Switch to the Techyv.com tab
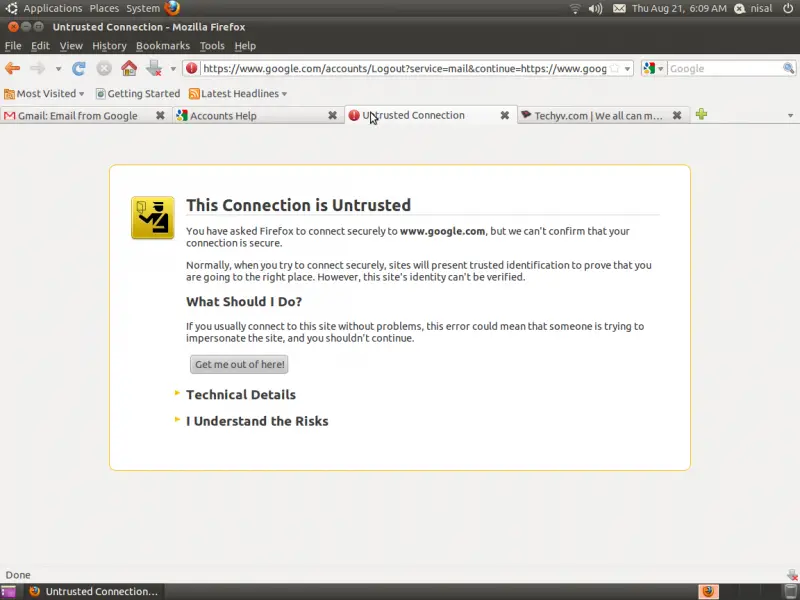 (x=598, y=115)
